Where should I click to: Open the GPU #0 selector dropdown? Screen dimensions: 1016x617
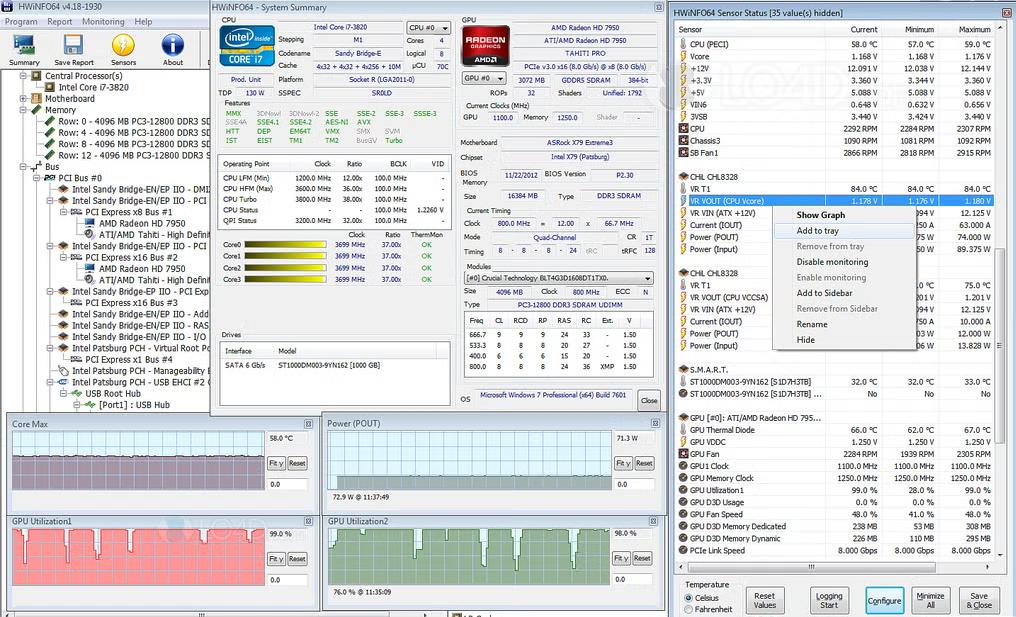(x=483, y=78)
